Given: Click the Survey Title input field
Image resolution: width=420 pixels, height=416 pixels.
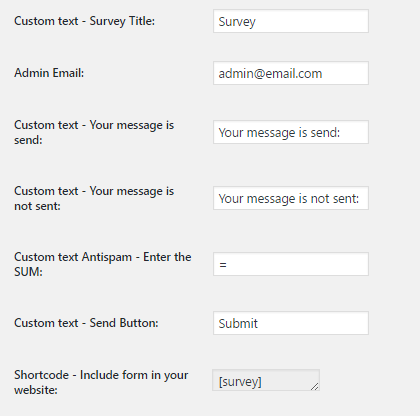Looking at the screenshot, I should 291,21.
